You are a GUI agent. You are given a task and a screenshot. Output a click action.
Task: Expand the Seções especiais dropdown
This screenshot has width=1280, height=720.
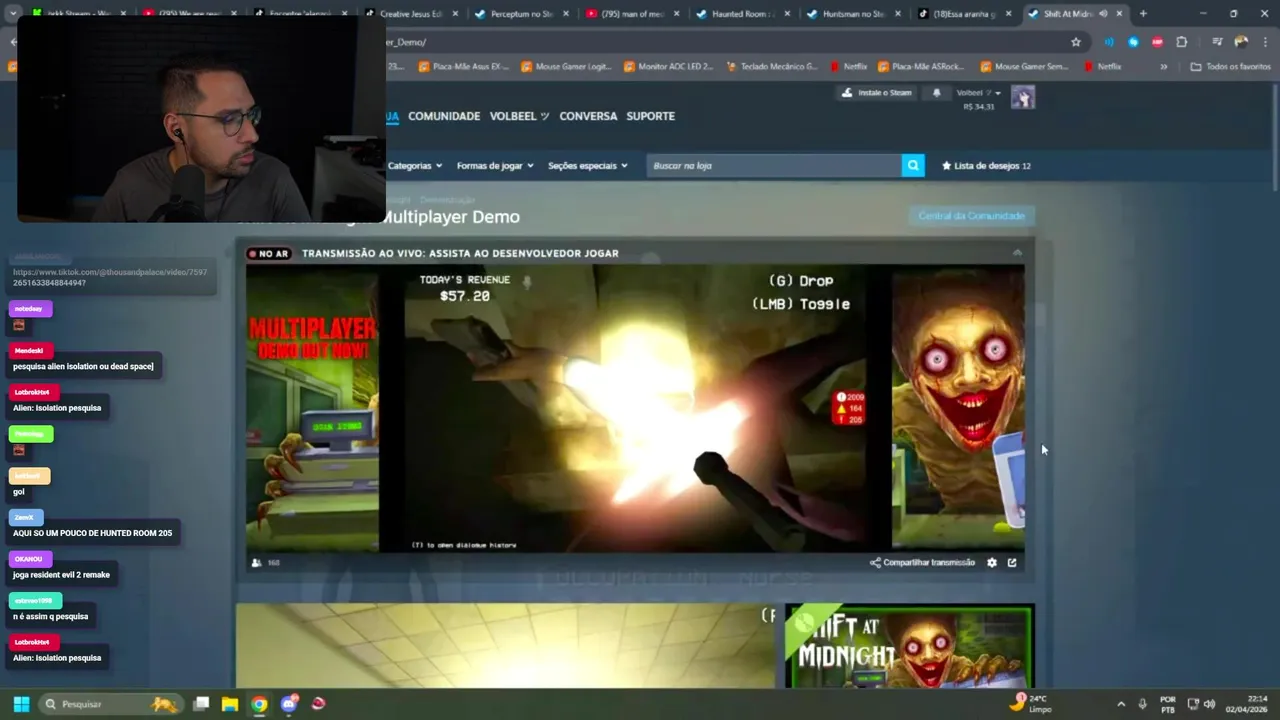coord(588,165)
